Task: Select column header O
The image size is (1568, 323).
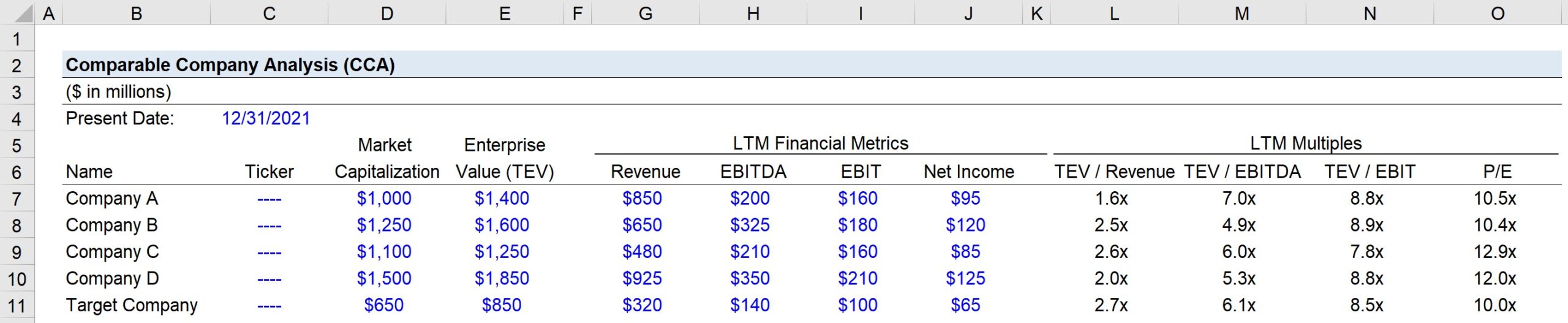Action: coord(1498,13)
